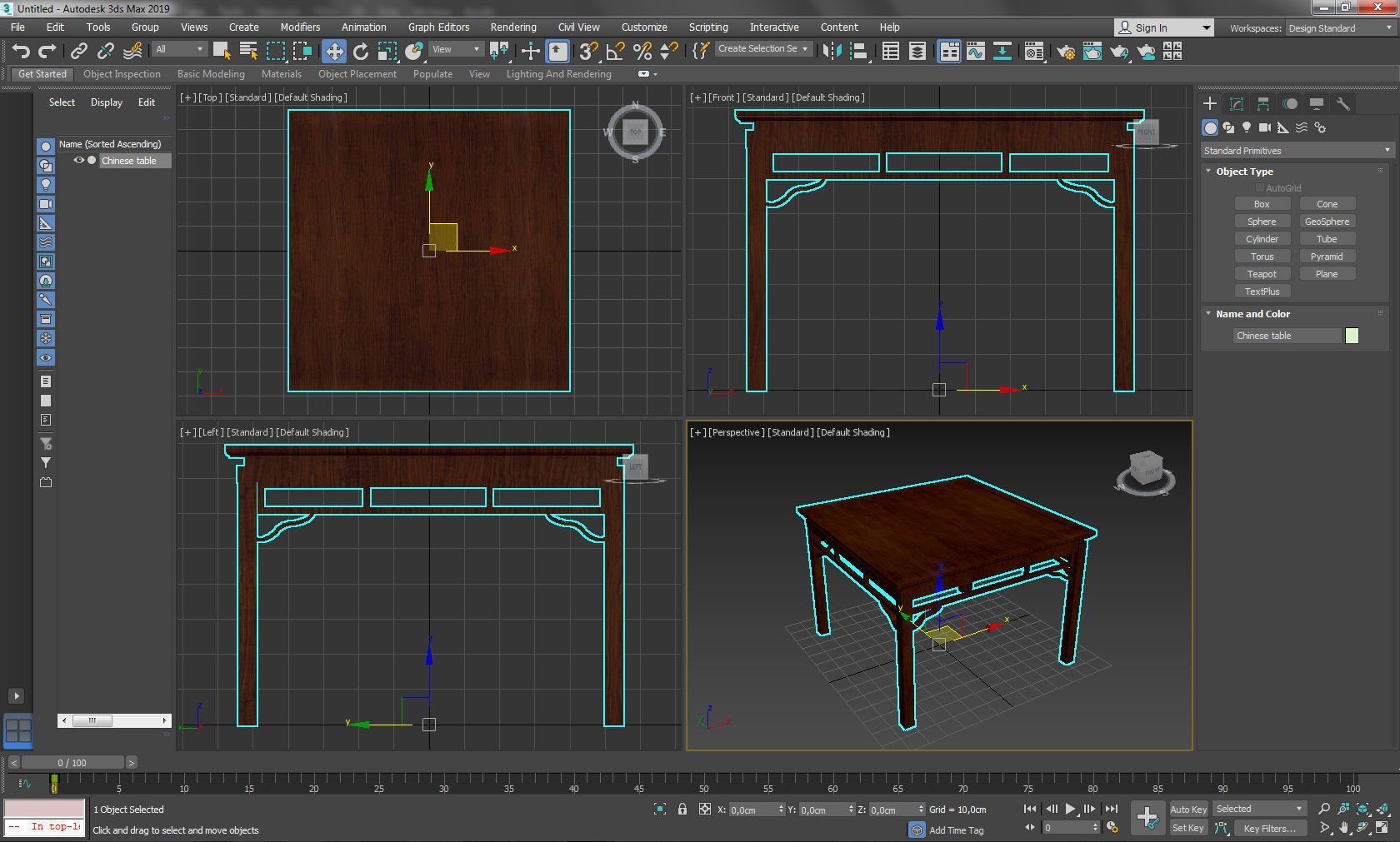Open the Utilities wrench panel
Viewport: 1400px width, 842px height.
(x=1342, y=104)
